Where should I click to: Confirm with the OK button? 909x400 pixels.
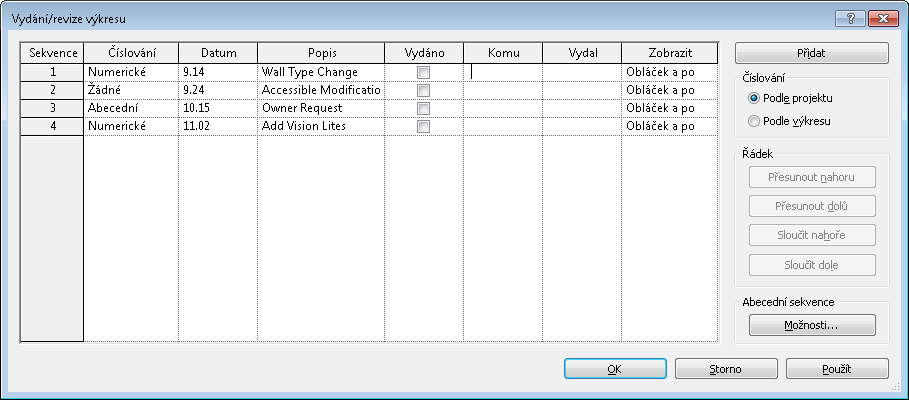(615, 369)
